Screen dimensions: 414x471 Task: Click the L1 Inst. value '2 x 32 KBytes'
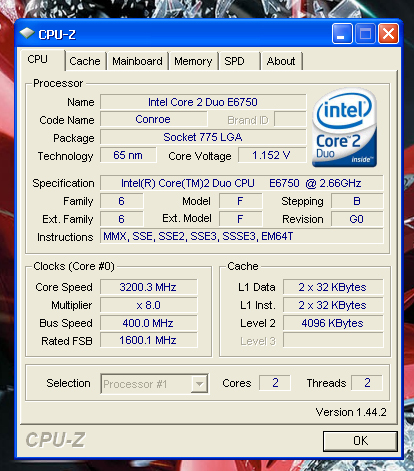coord(333,305)
